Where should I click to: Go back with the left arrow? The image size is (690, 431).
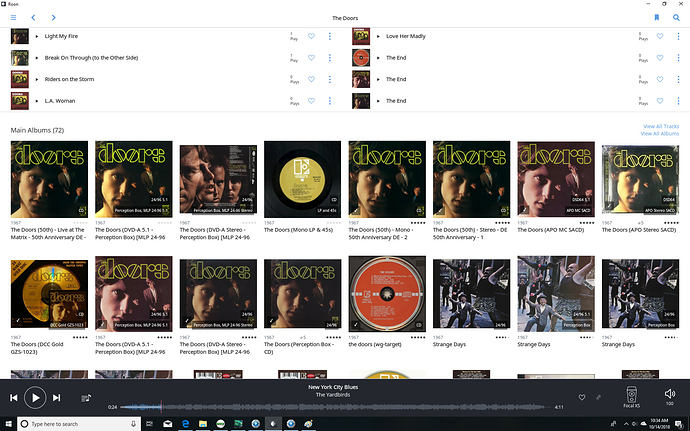click(33, 18)
